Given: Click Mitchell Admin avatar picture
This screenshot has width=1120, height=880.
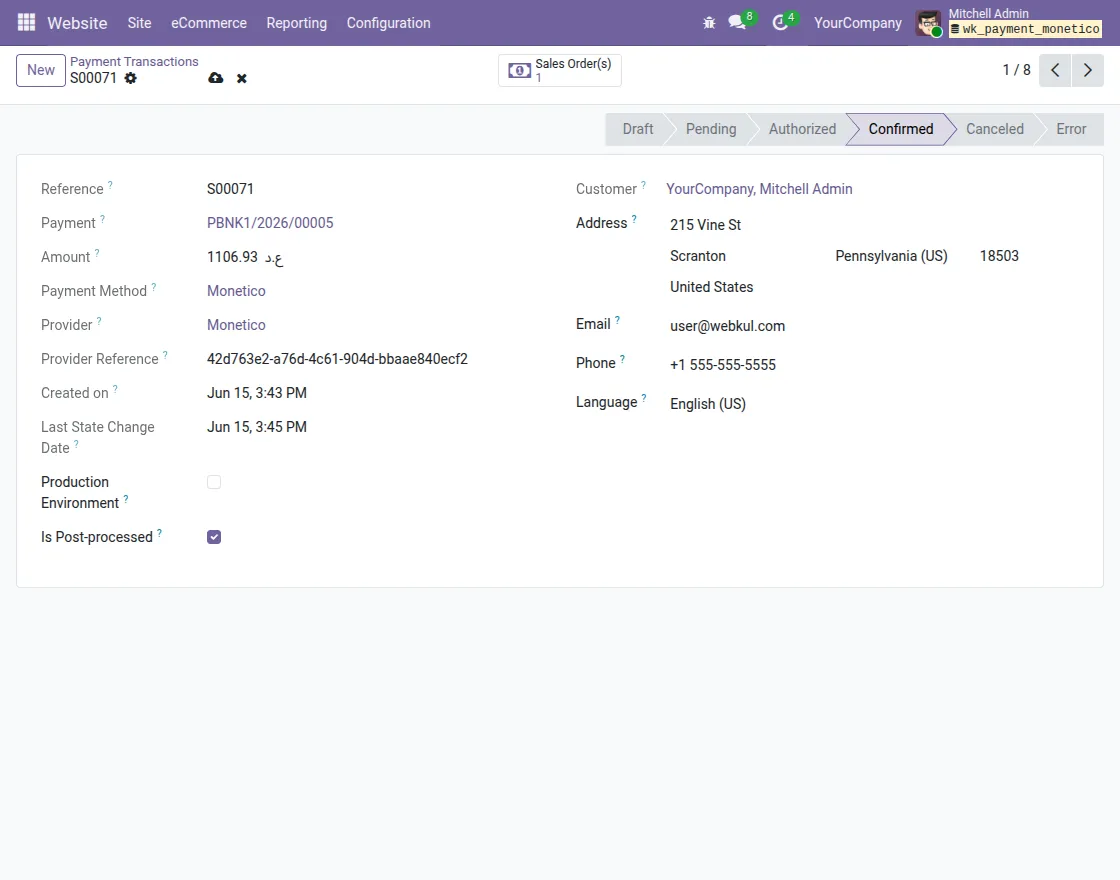Looking at the screenshot, I should tap(929, 23).
